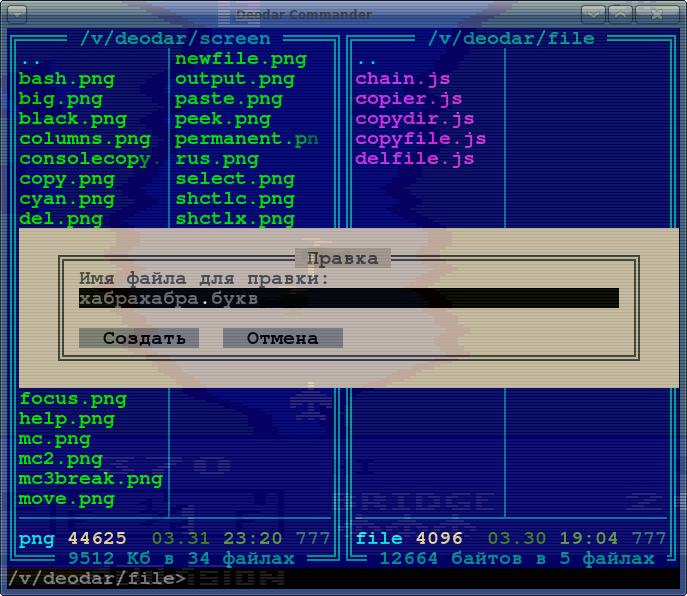687x596 pixels.
Task: Select the truncated consolecopy file
Action: pos(89,159)
